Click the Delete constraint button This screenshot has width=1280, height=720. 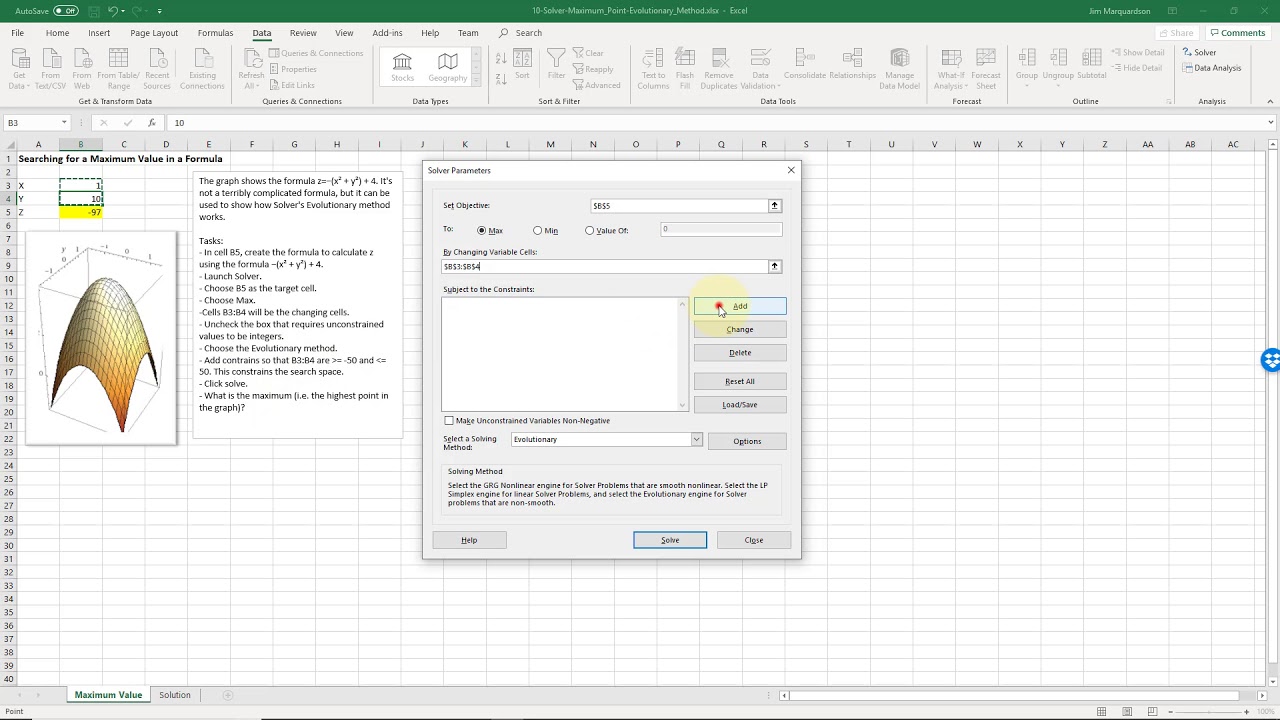tap(740, 353)
